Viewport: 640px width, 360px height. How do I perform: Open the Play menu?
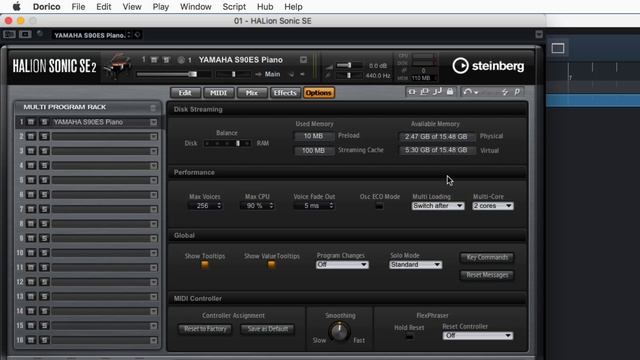[x=160, y=7]
